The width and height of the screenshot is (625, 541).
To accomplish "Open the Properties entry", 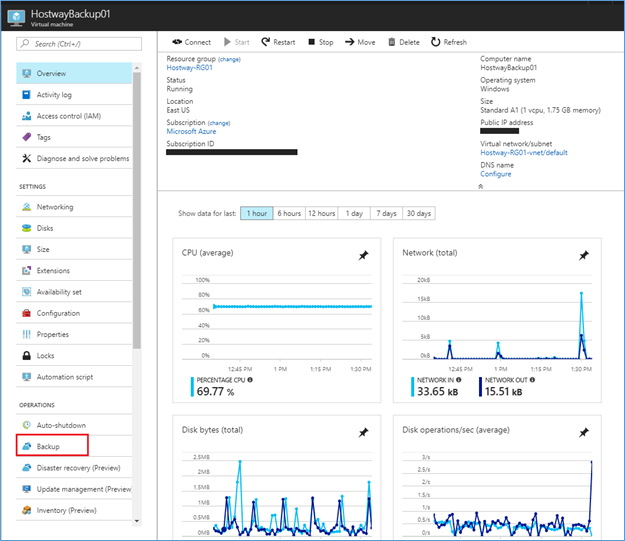I will point(74,334).
